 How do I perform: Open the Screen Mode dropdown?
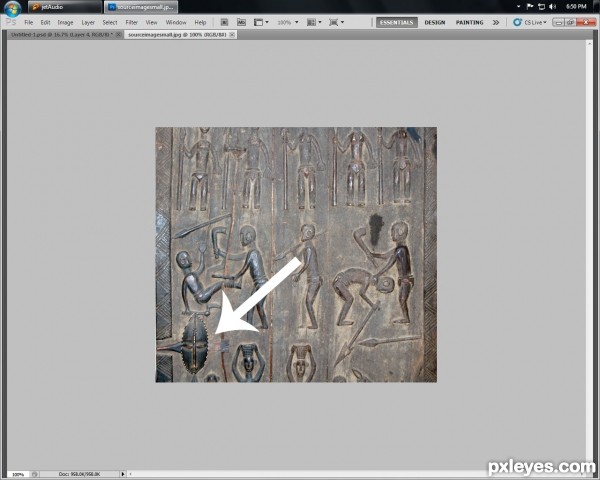336,23
